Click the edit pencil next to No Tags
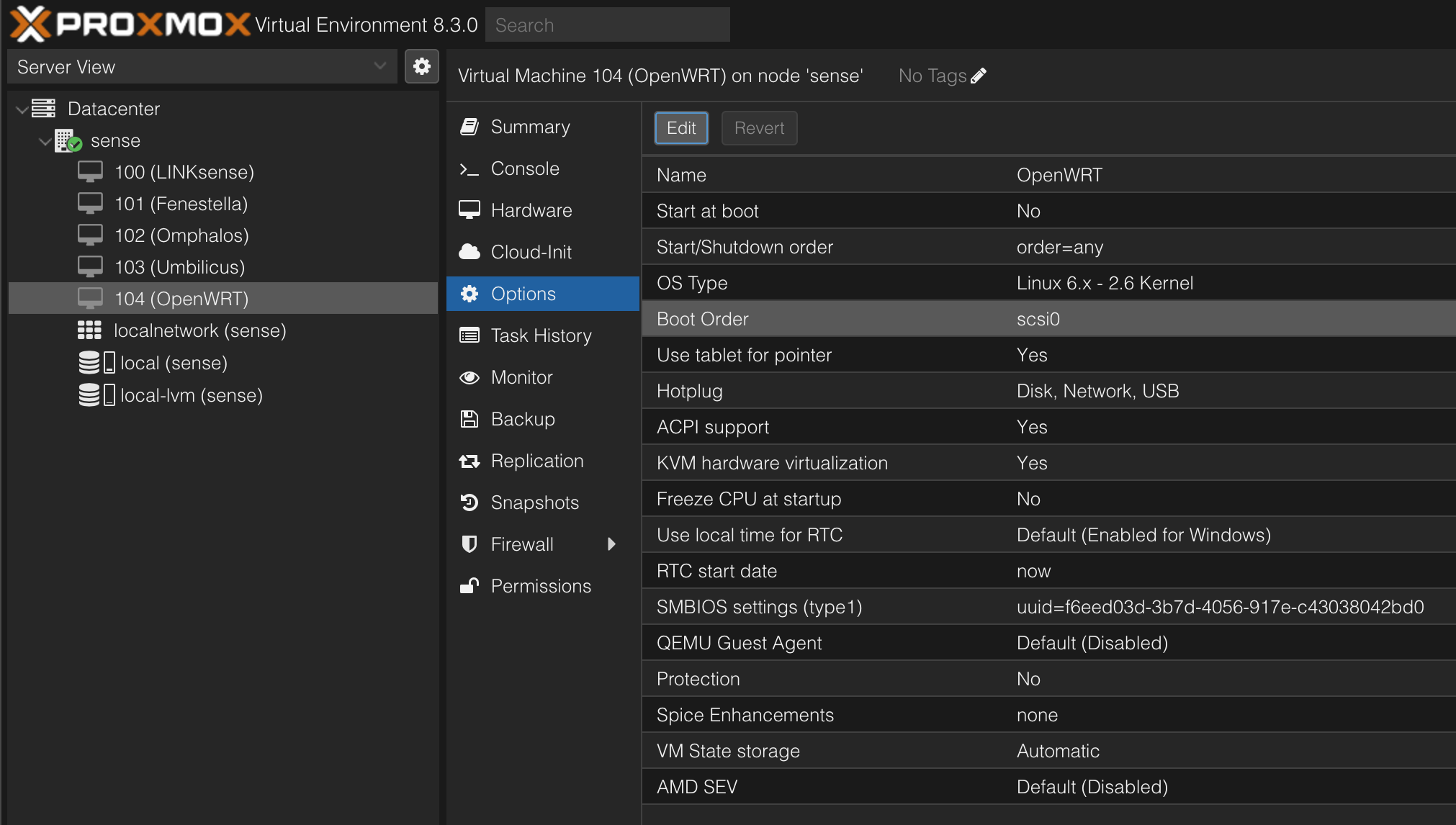The width and height of the screenshot is (1456, 825). 979,75
